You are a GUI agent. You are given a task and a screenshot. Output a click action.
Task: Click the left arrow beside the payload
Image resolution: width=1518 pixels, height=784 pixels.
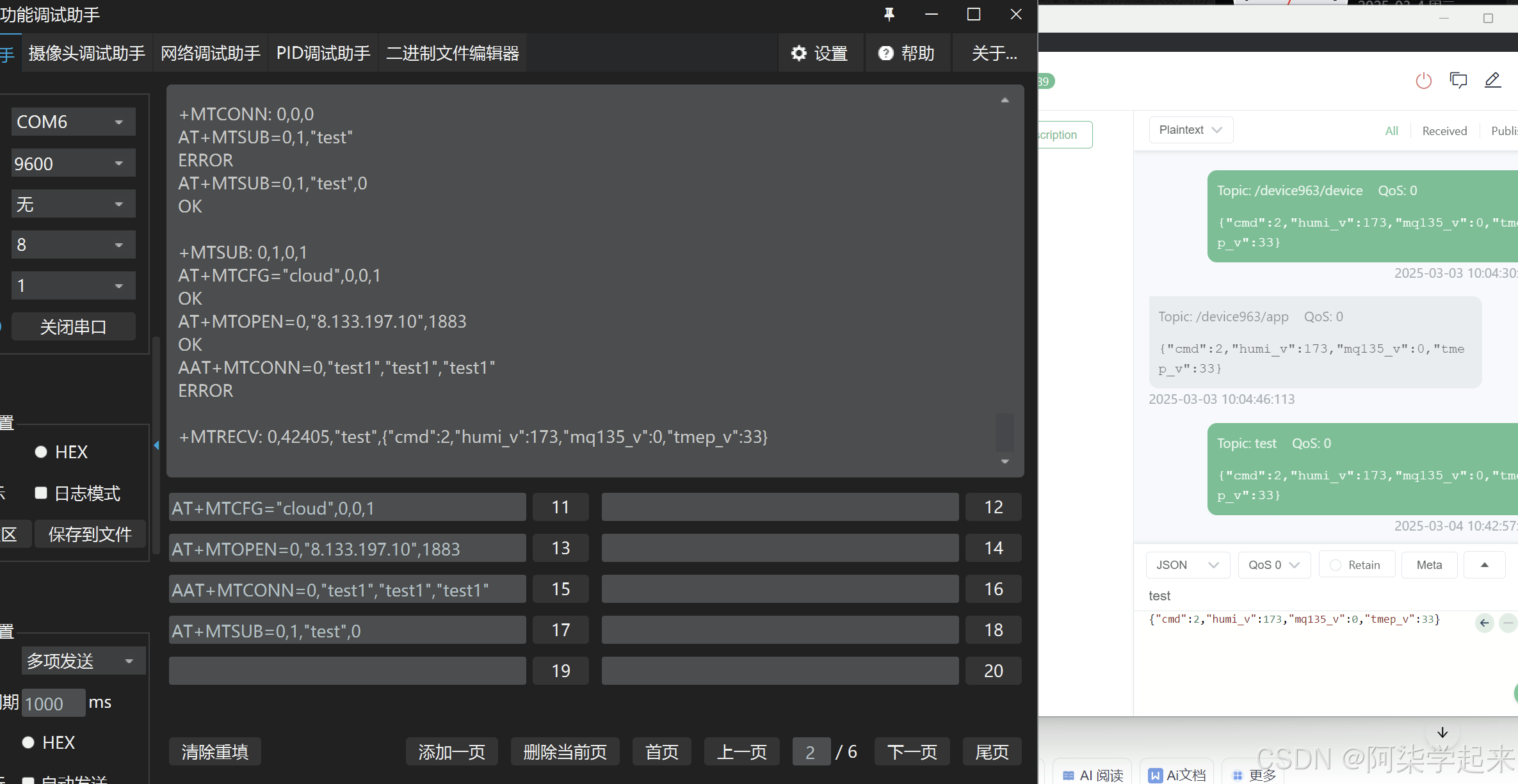click(x=1484, y=623)
